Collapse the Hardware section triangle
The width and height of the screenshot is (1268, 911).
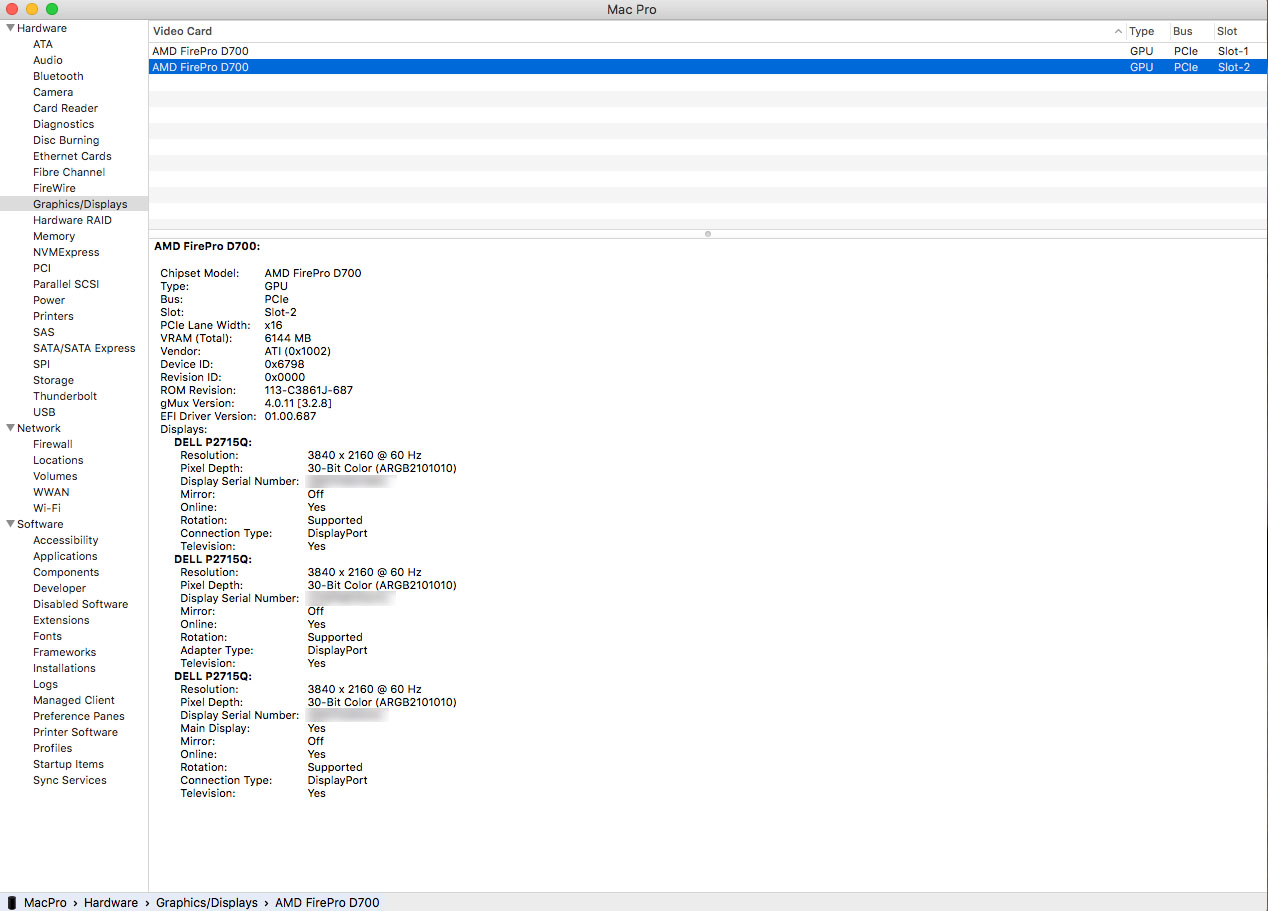(x=10, y=28)
